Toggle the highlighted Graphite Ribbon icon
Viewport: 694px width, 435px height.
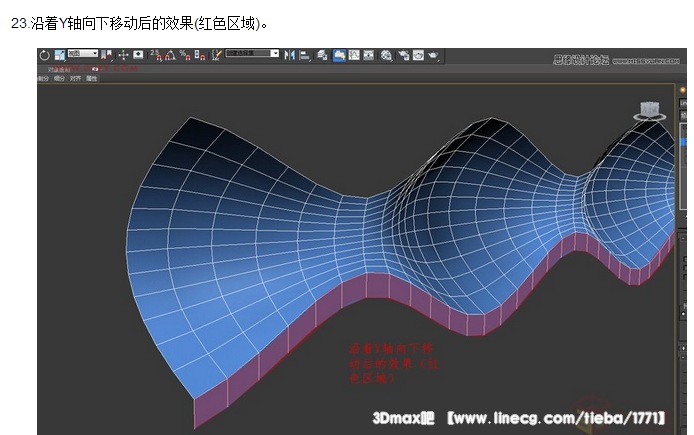pyautogui.click(x=339, y=55)
